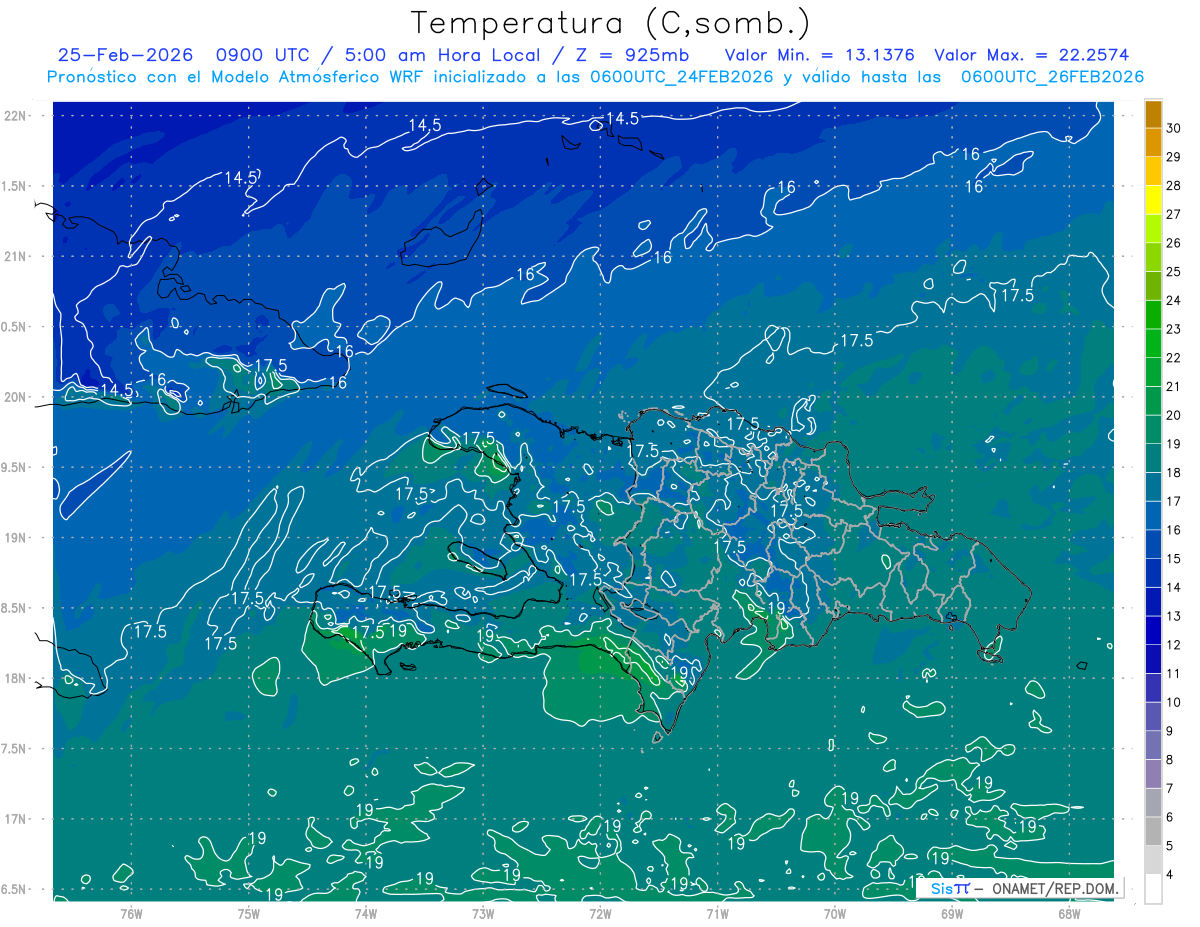The width and height of the screenshot is (1200, 927).
Task: Click the '70W' longitude axis label
Action: click(x=835, y=913)
